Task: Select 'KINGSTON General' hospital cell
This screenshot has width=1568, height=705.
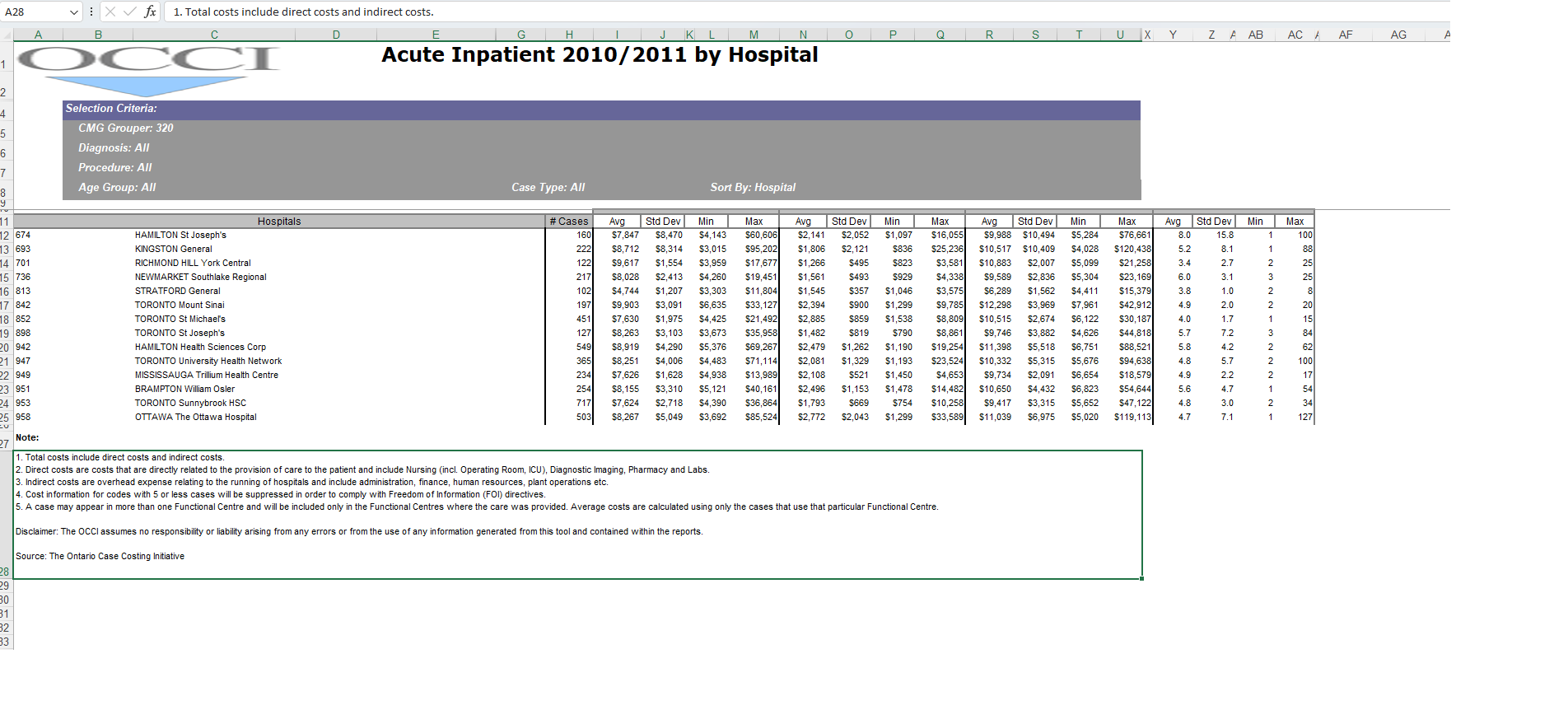Action: point(173,250)
